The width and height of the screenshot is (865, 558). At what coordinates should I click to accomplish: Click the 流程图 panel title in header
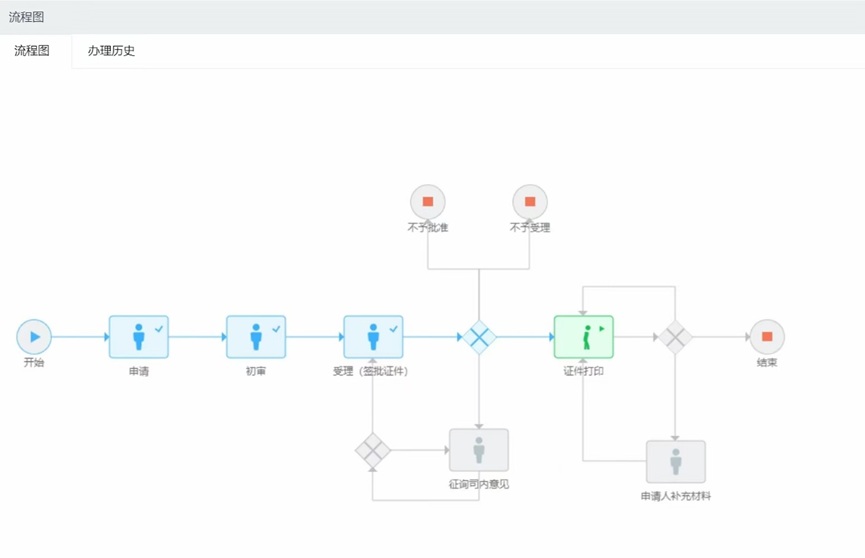tap(26, 17)
